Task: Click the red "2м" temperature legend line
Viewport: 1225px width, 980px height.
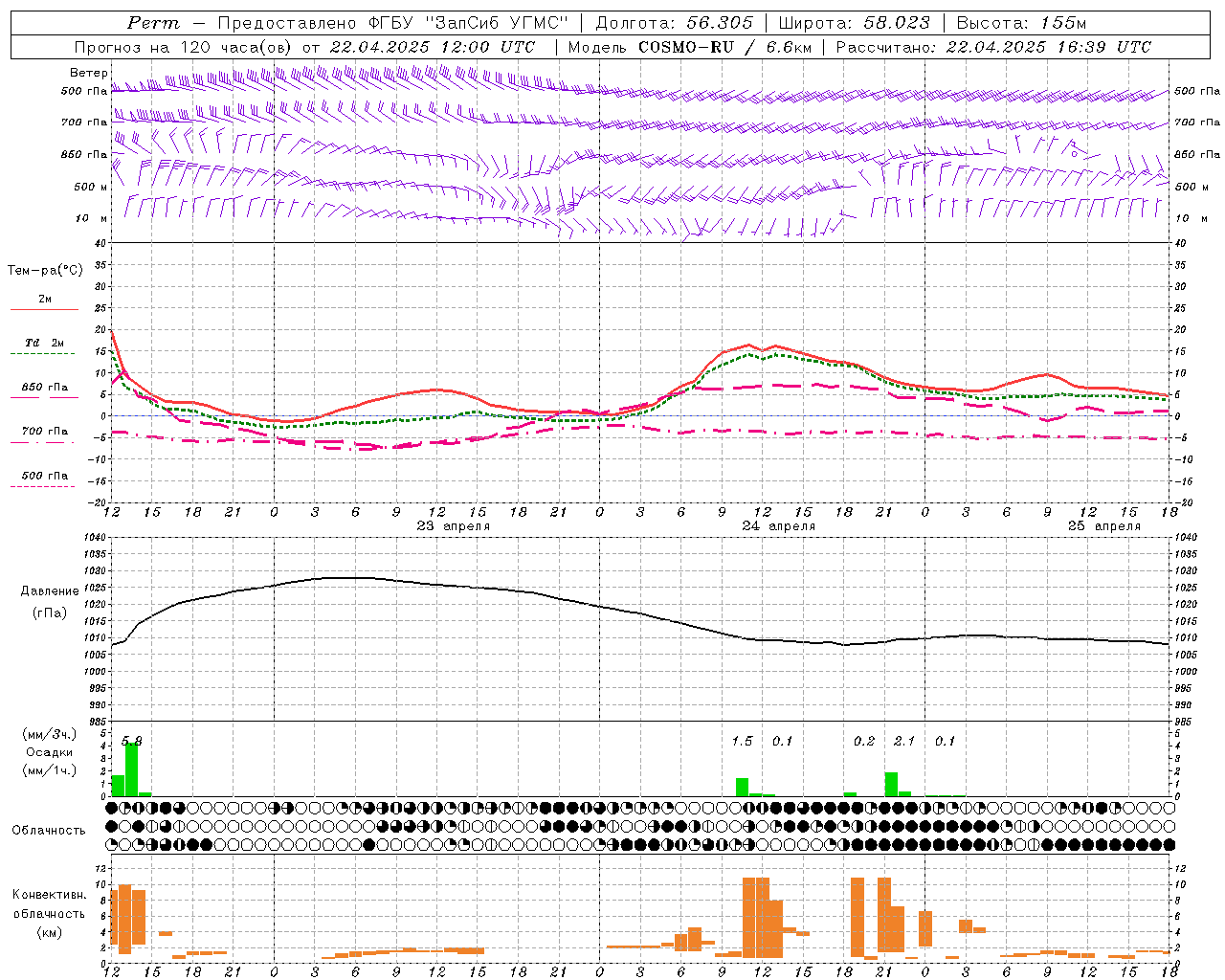Action: click(44, 309)
